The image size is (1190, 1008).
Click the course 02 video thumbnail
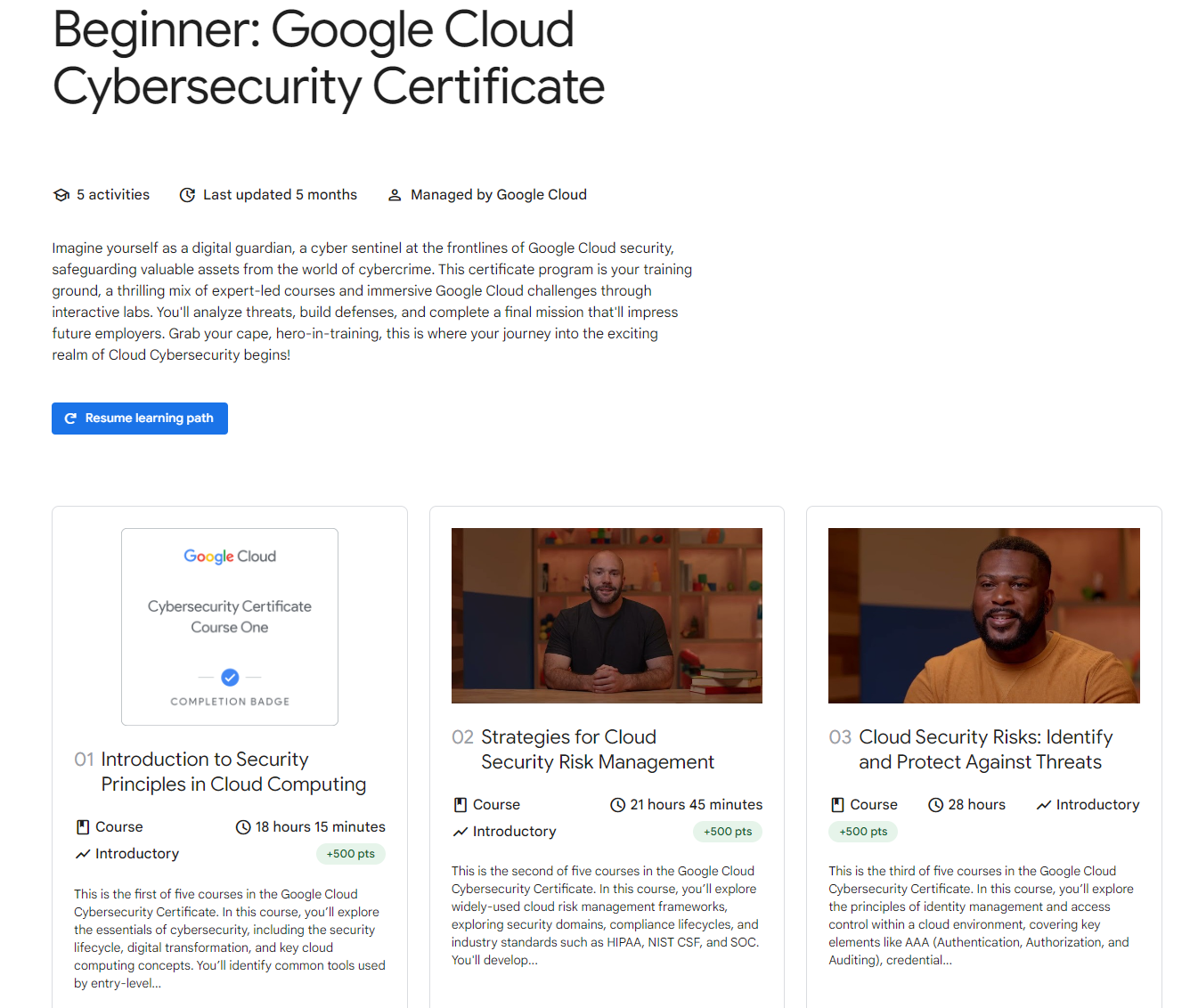tap(607, 615)
